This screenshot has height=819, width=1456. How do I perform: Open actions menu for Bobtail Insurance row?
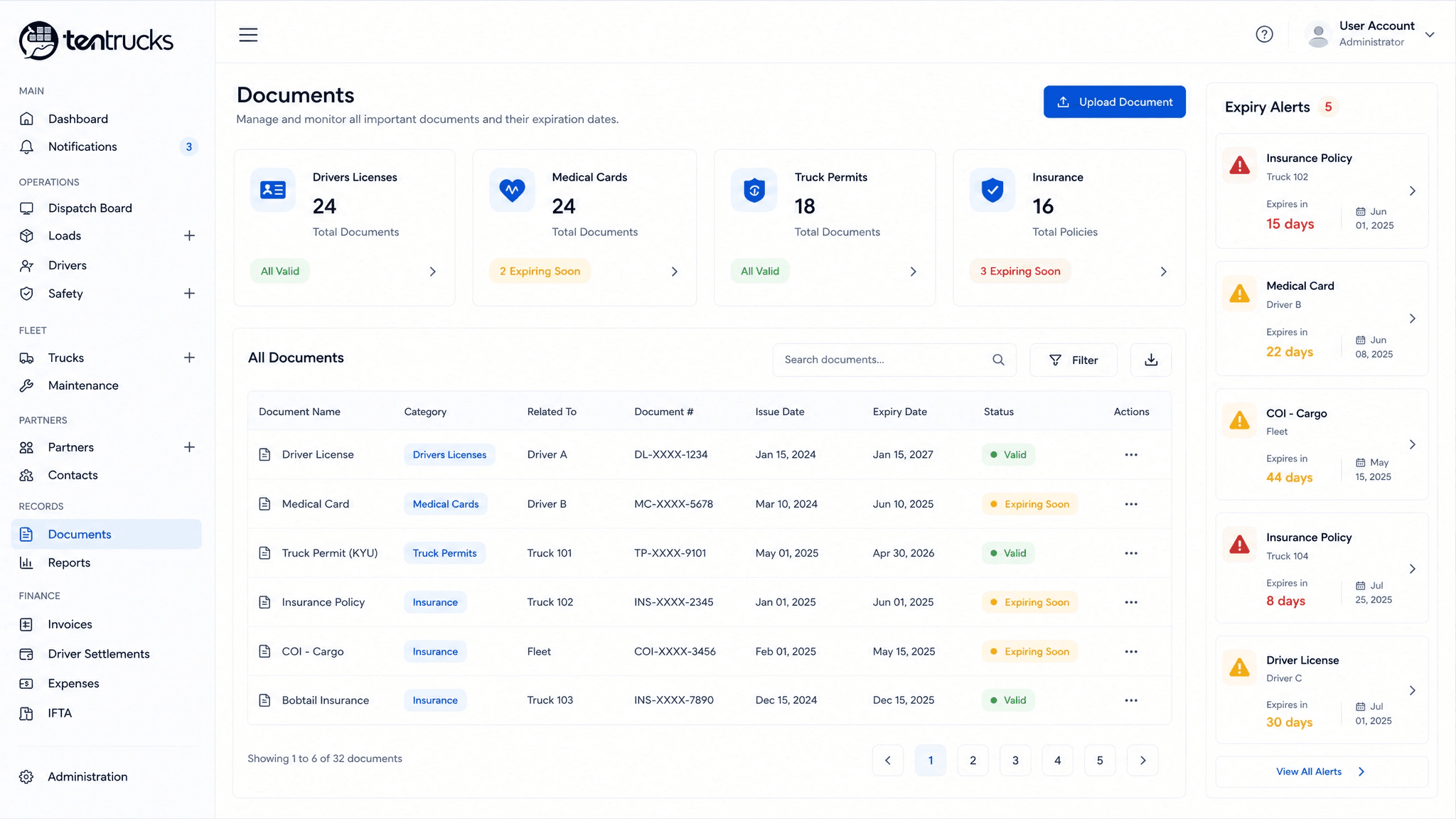(1131, 700)
